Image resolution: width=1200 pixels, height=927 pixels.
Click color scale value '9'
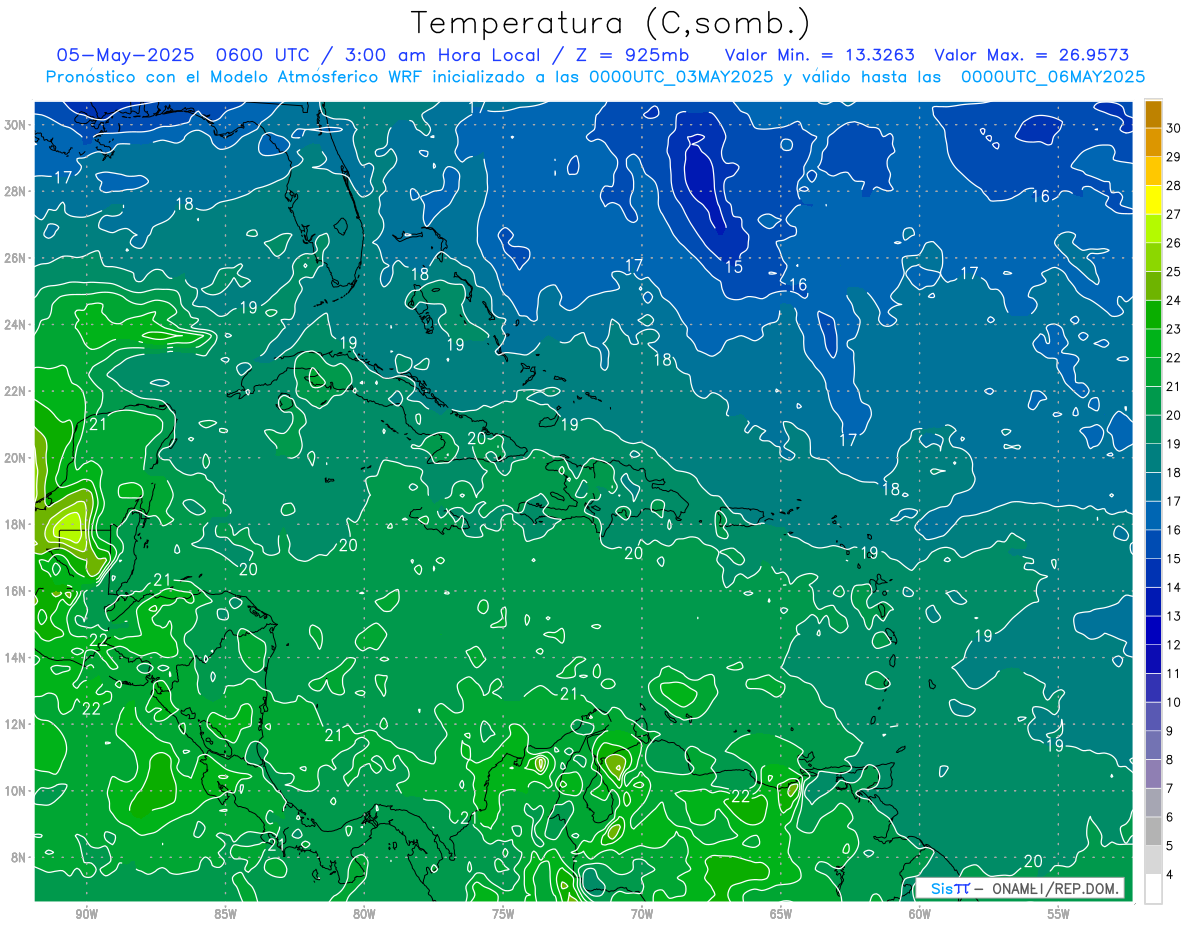1171,731
